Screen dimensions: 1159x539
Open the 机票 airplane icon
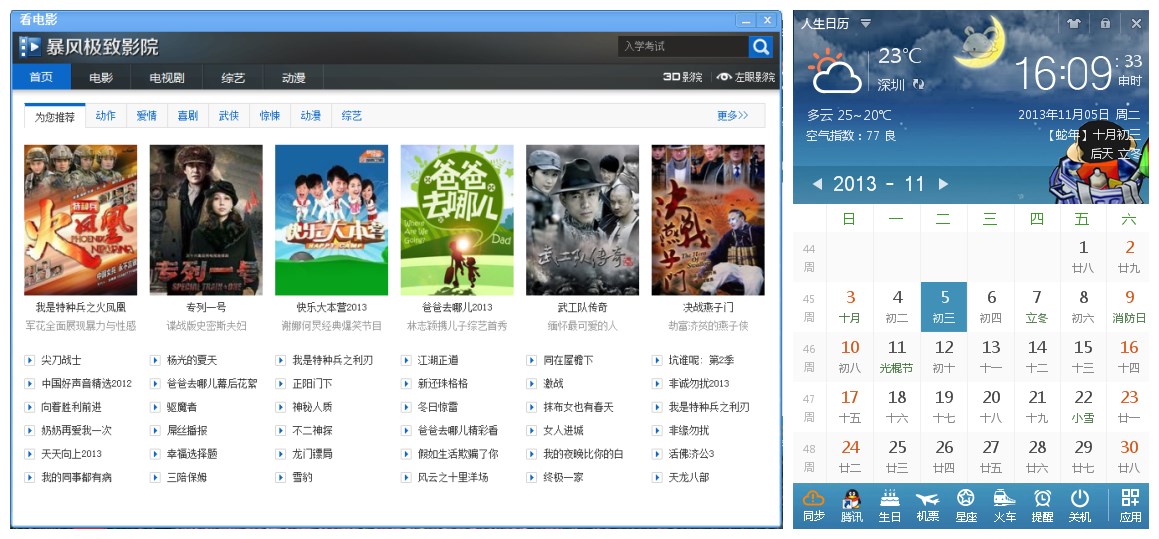[927, 498]
